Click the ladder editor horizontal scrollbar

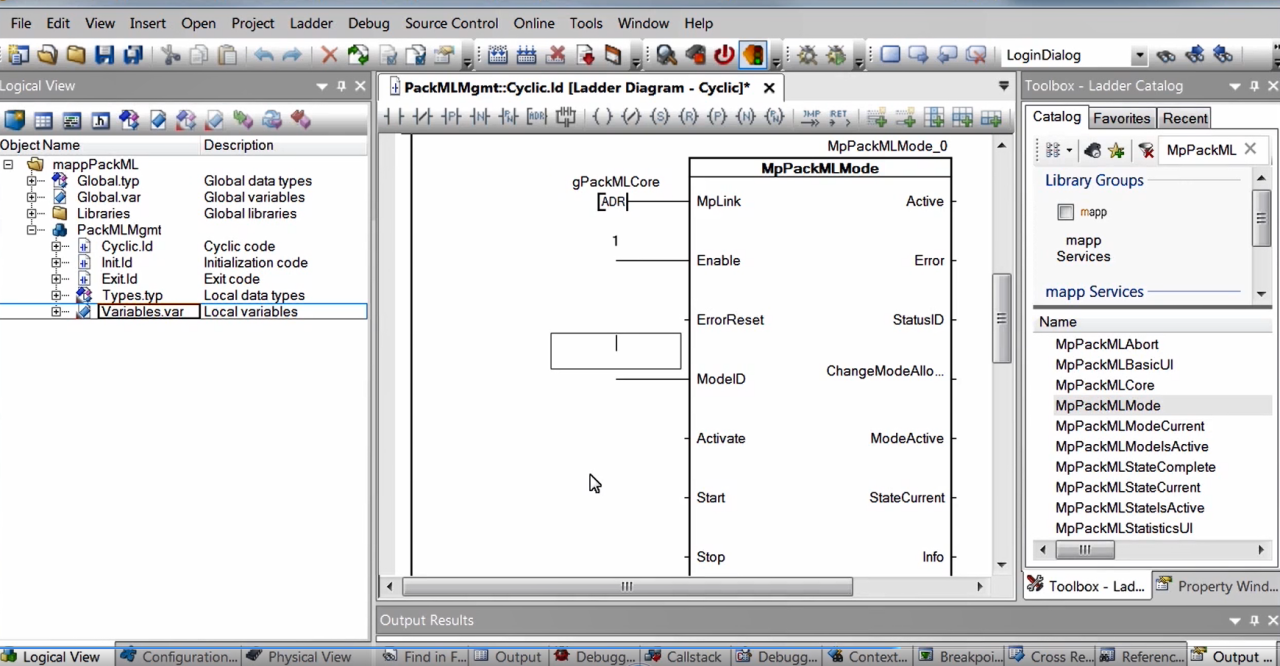pos(627,587)
